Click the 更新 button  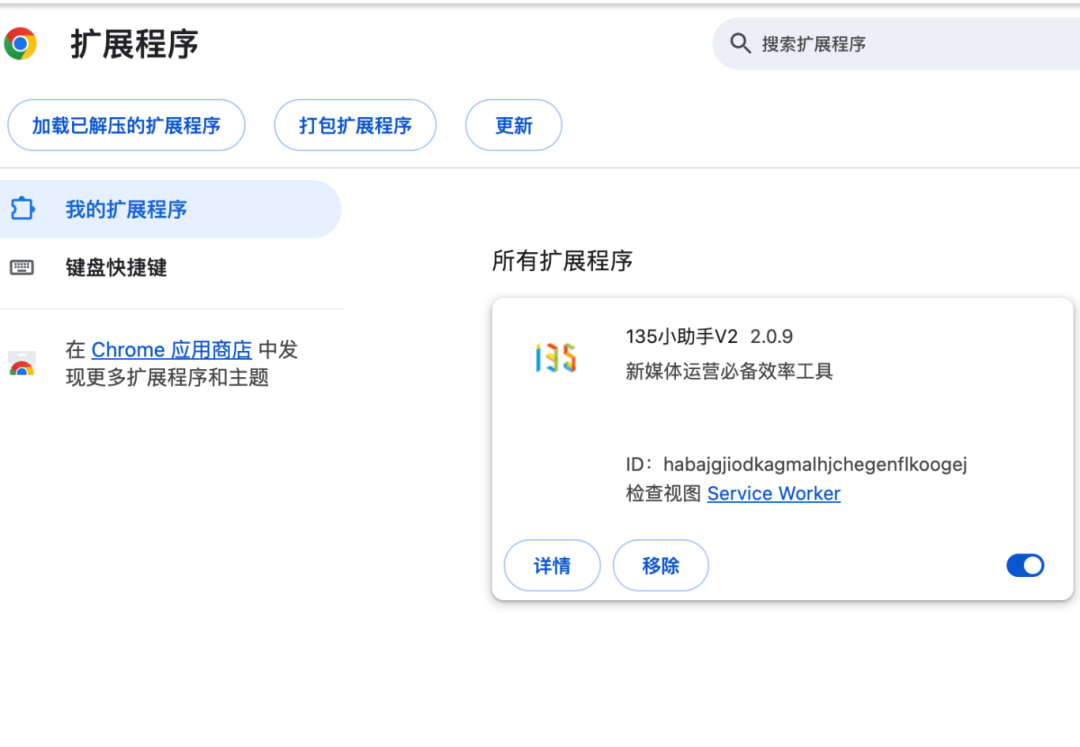(x=514, y=125)
